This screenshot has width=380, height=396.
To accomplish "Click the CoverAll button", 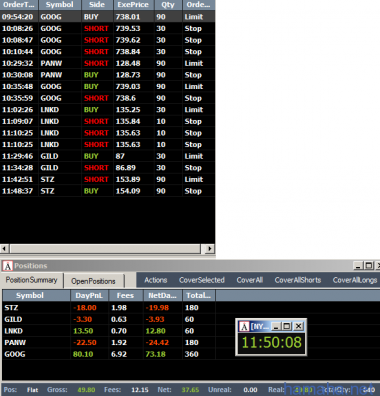I will pos(250,280).
